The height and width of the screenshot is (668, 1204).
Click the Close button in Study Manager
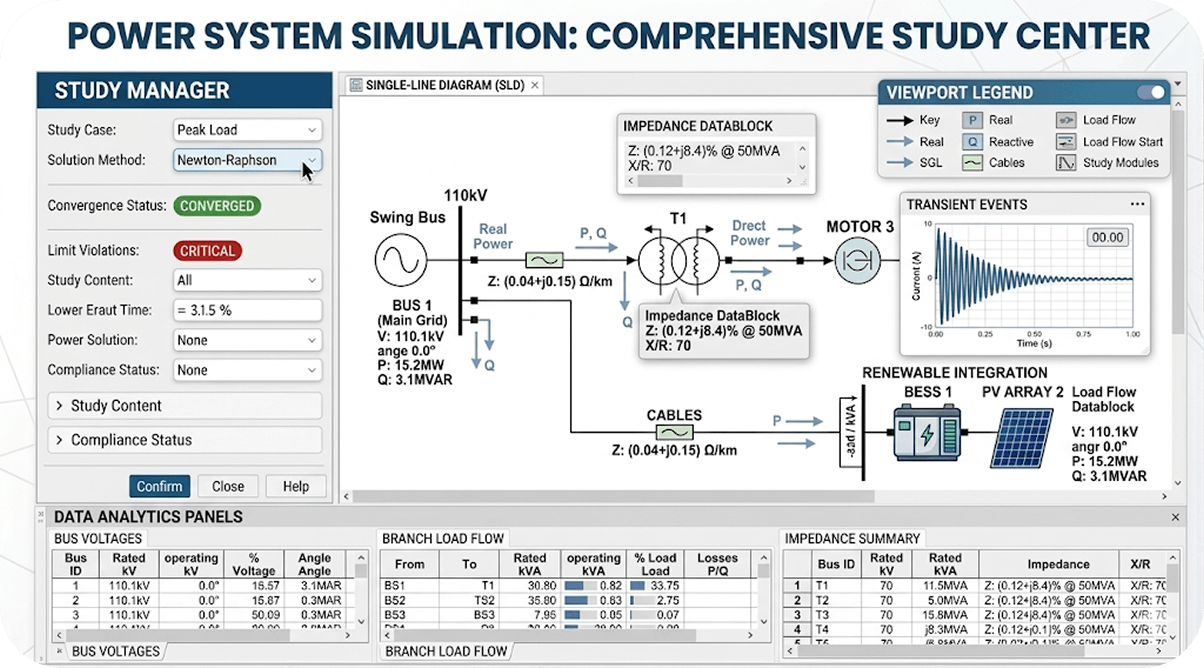(x=228, y=486)
